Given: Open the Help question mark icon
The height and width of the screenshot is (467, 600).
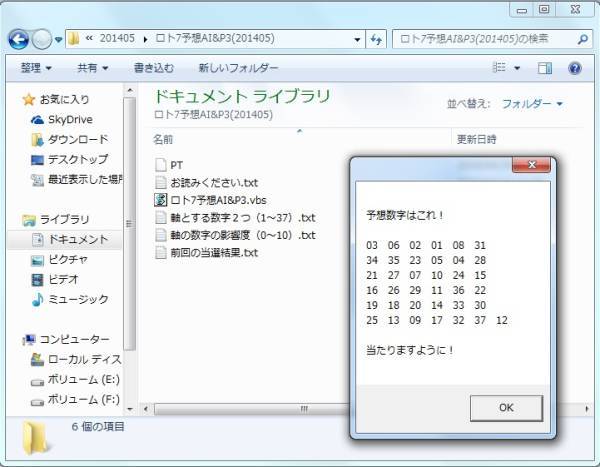Looking at the screenshot, I should pos(575,69).
